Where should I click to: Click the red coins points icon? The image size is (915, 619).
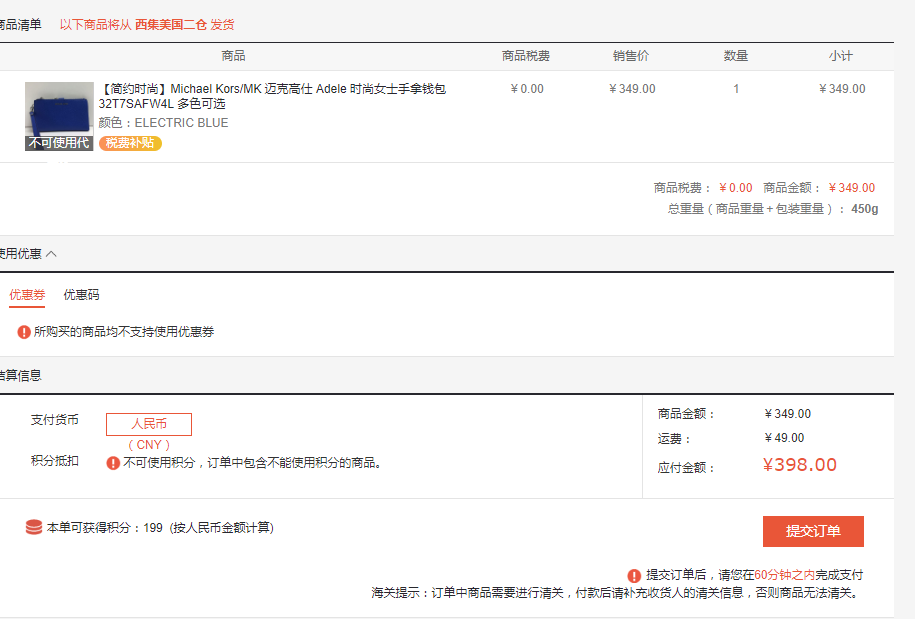pos(34,527)
